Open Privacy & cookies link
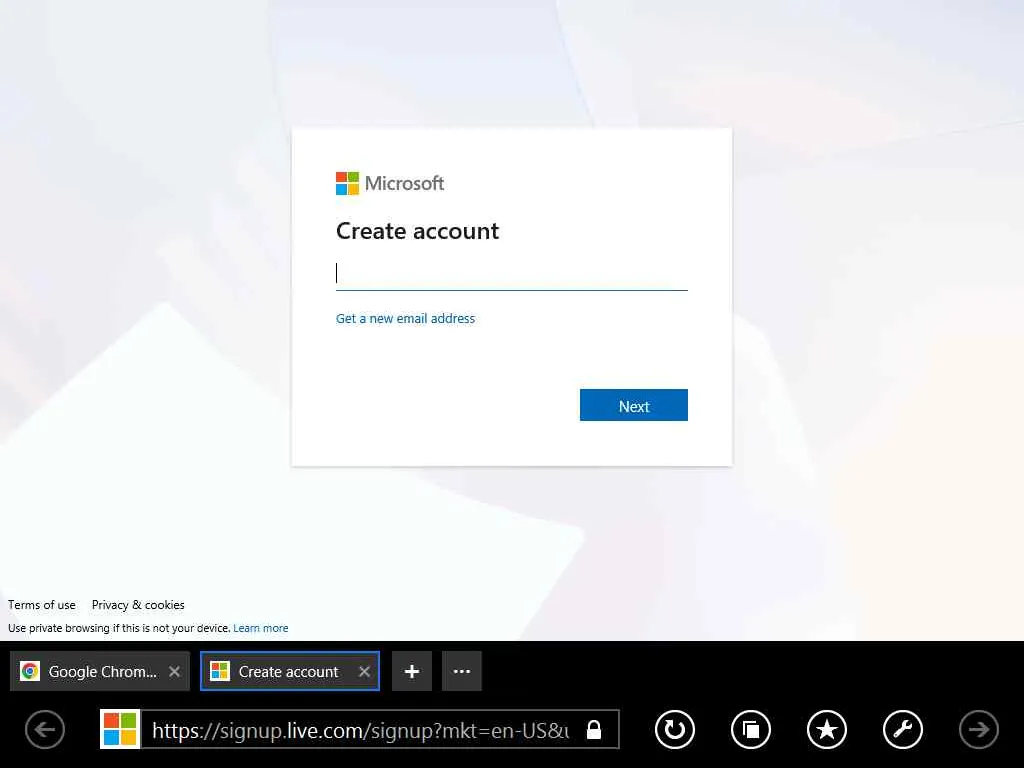The image size is (1024, 768). point(138,605)
